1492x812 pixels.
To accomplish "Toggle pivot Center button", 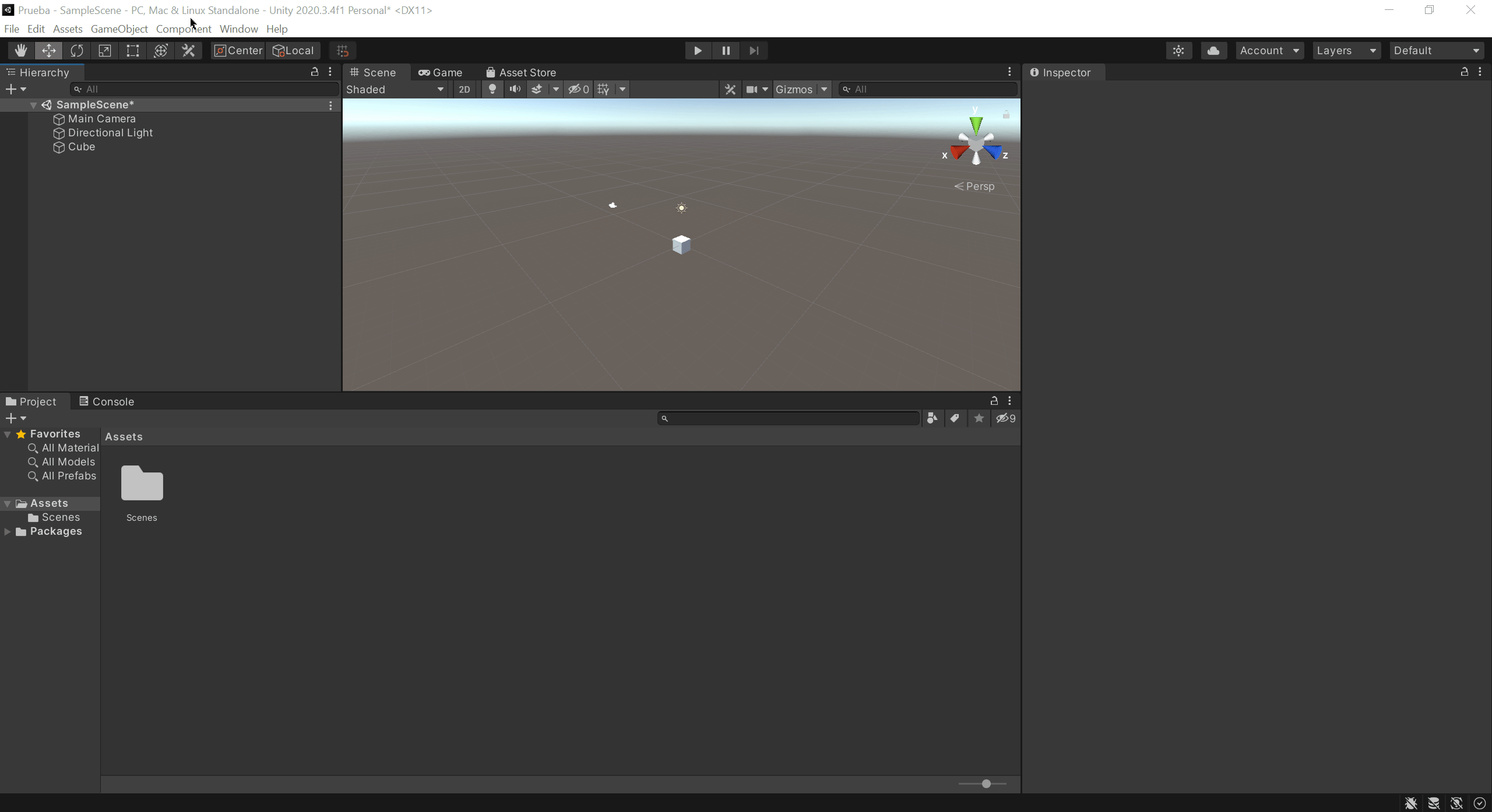I will click(x=238, y=51).
